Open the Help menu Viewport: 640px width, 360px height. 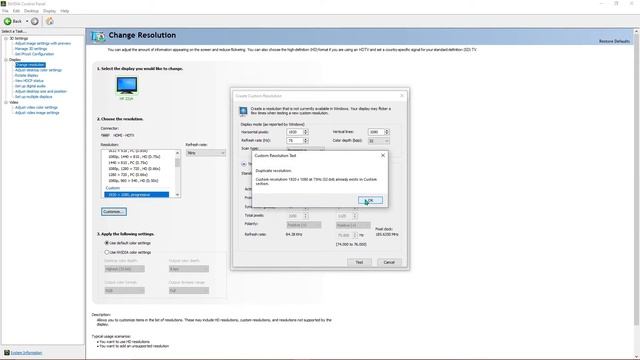tap(64, 11)
